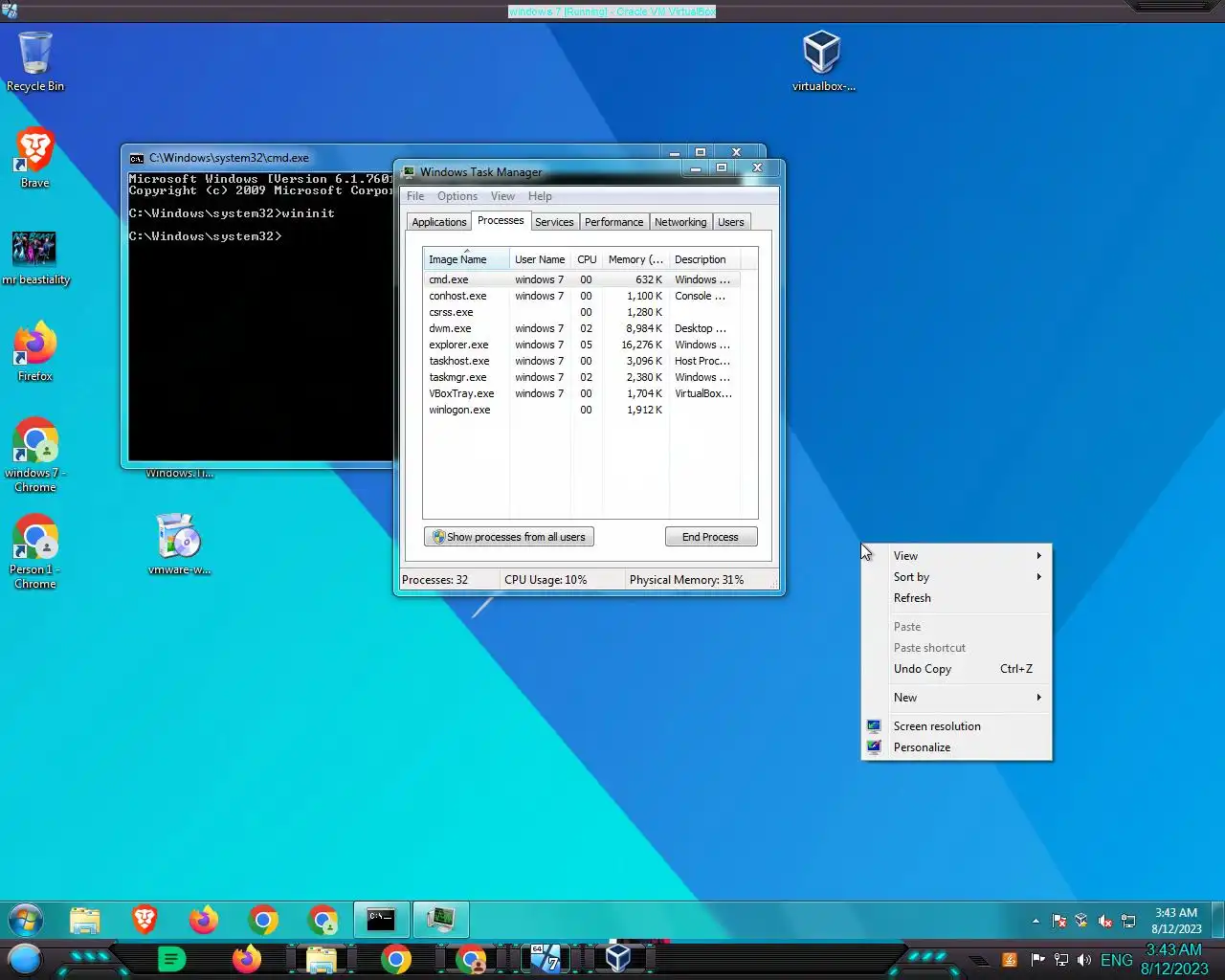Select the csrss.exe process row
The image size is (1225, 980).
click(x=582, y=312)
